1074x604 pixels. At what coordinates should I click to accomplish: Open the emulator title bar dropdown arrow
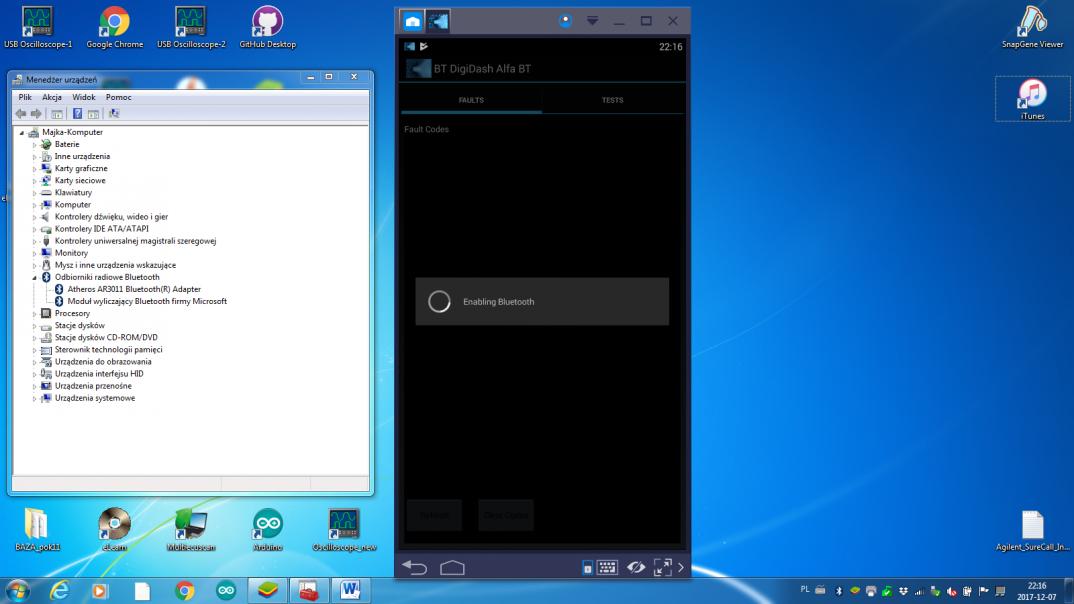[x=592, y=21]
